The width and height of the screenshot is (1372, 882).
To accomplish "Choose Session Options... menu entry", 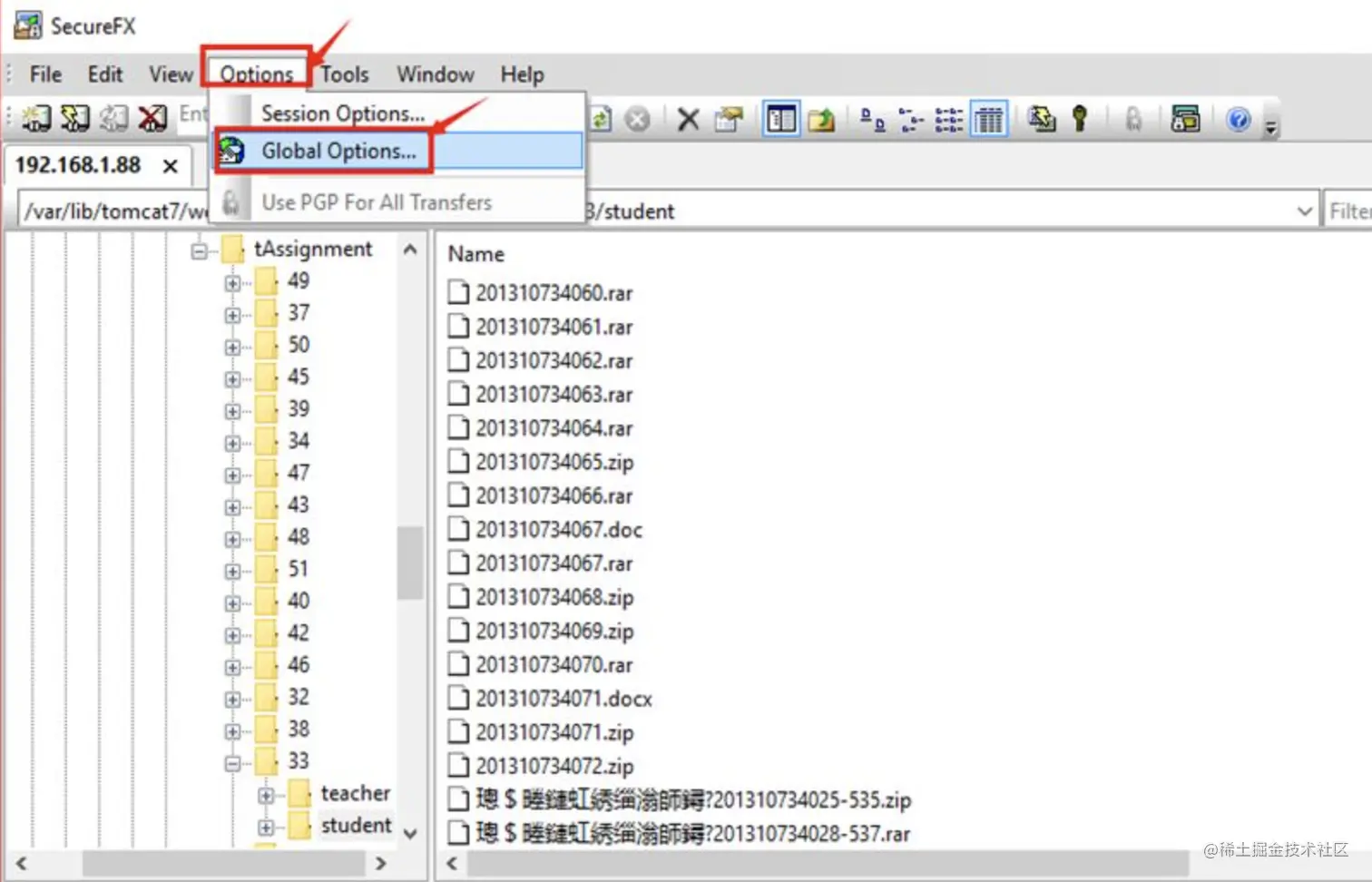I will tap(398, 113).
